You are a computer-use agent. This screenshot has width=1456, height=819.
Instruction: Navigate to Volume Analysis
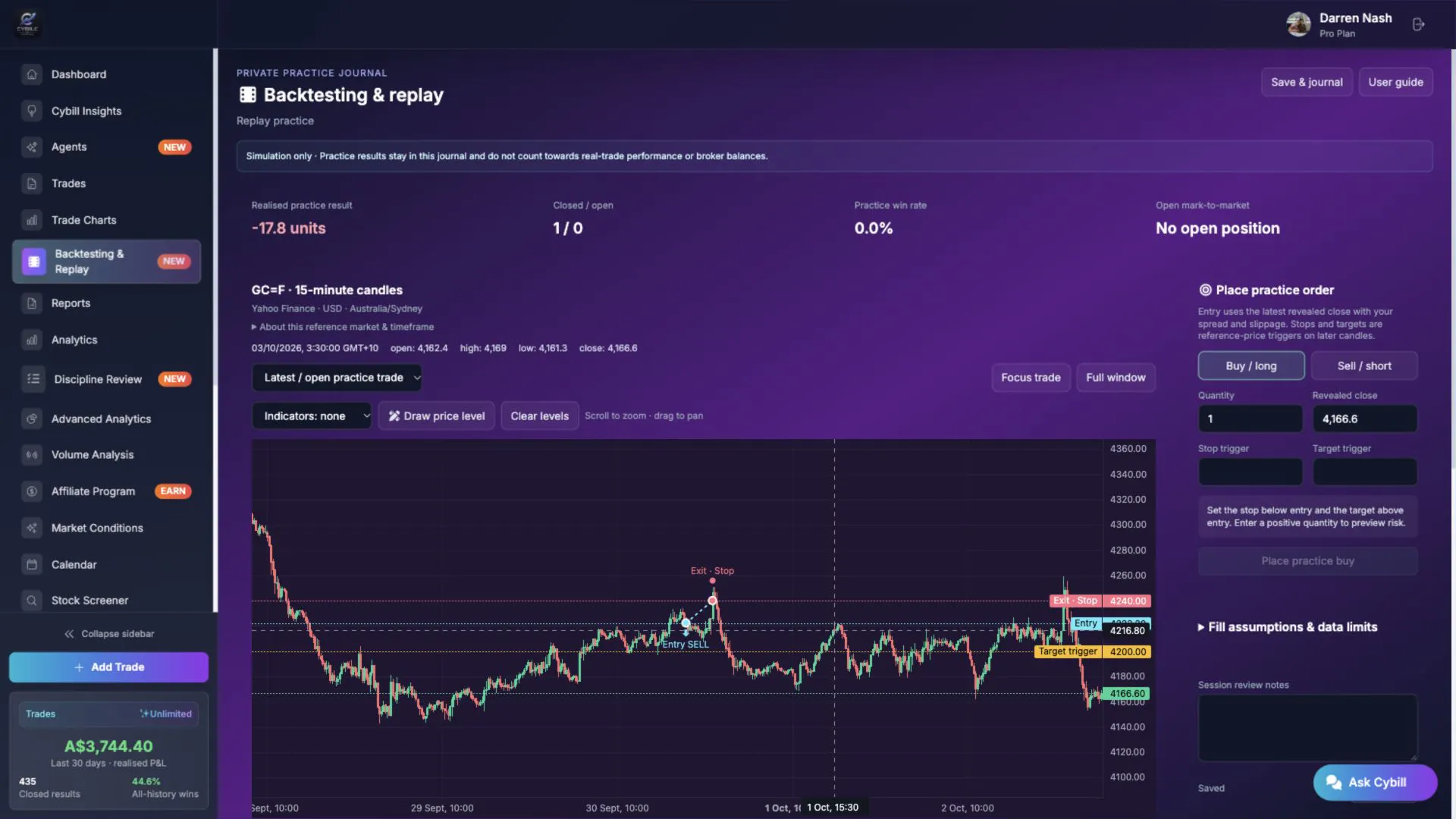click(106, 455)
